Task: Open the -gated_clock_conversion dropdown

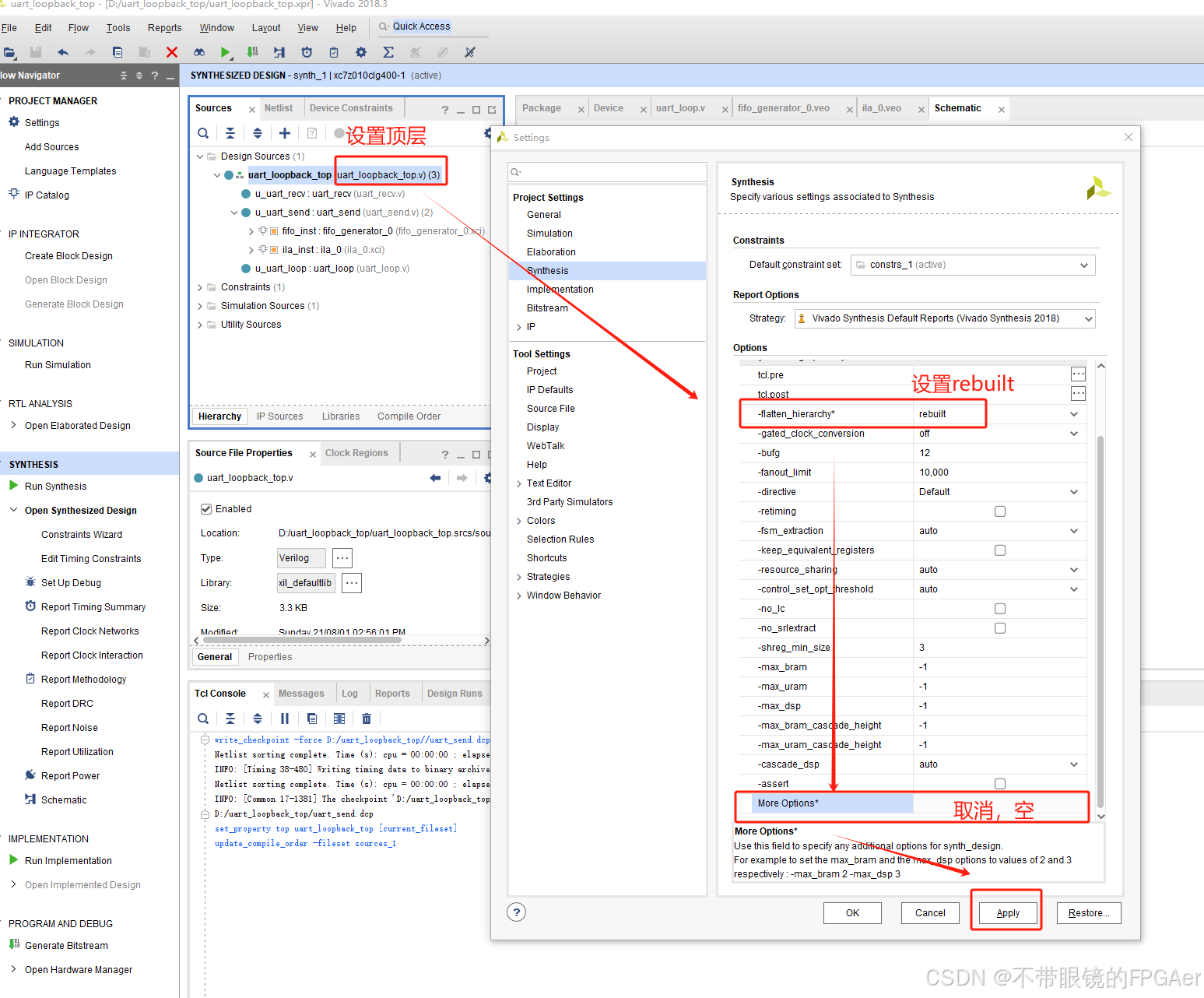Action: click(x=1074, y=434)
